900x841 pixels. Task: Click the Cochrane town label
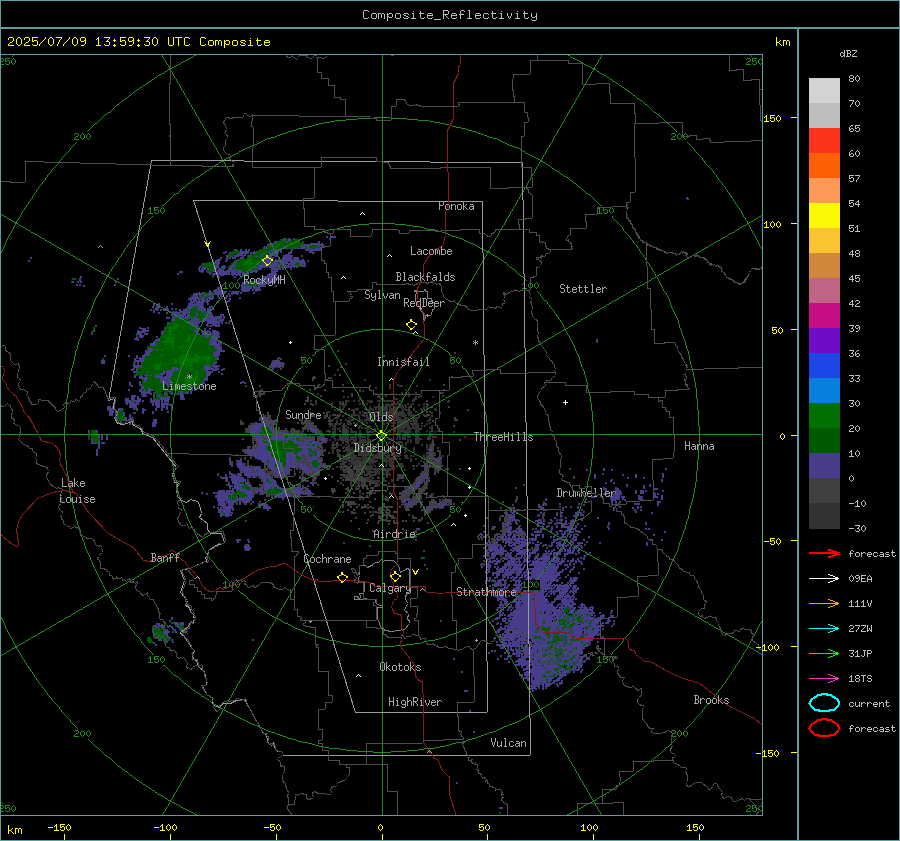pos(327,559)
